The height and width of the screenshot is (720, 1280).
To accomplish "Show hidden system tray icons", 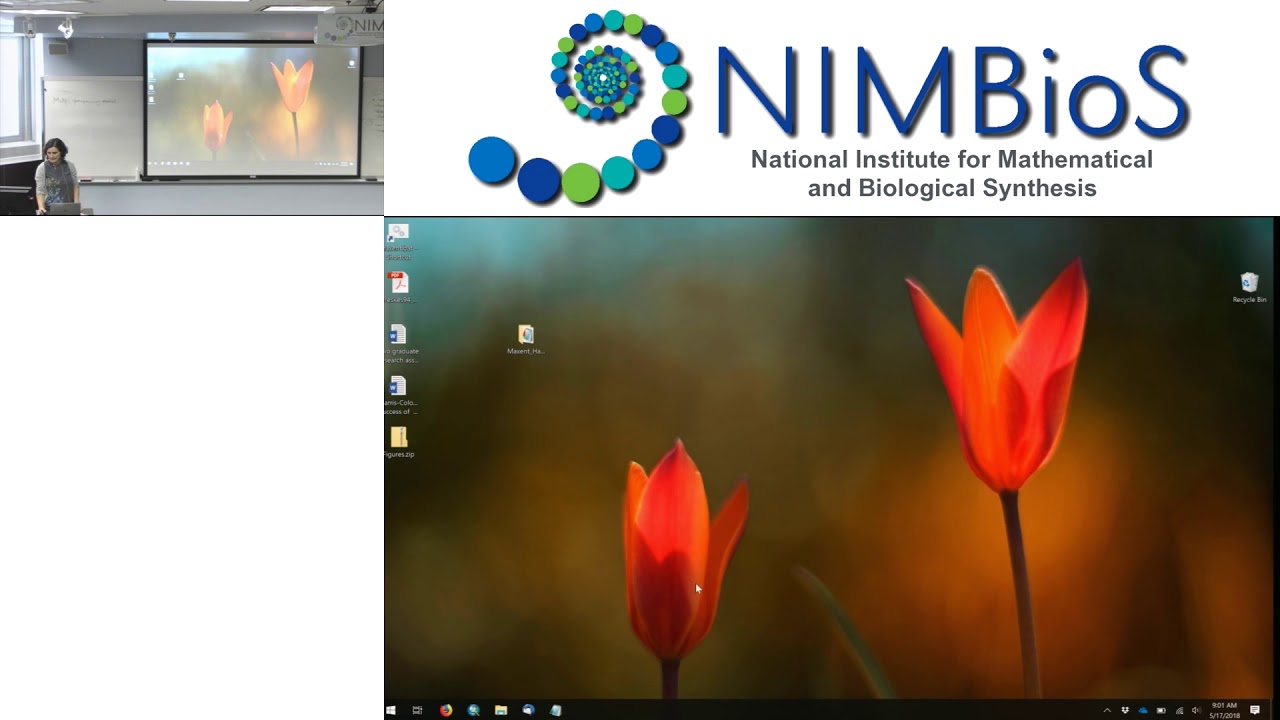I will click(x=1107, y=710).
